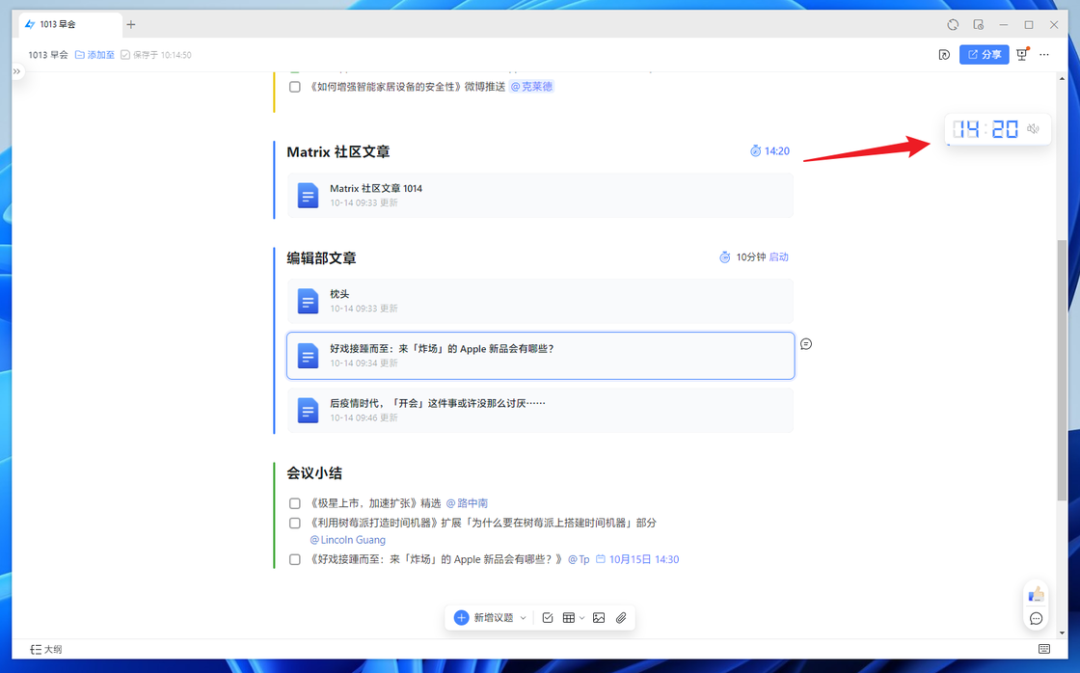Viewport: 1080px width, 673px height.
Task: Click the stopwatch icon beside Matrix 14:20
Action: (x=756, y=151)
